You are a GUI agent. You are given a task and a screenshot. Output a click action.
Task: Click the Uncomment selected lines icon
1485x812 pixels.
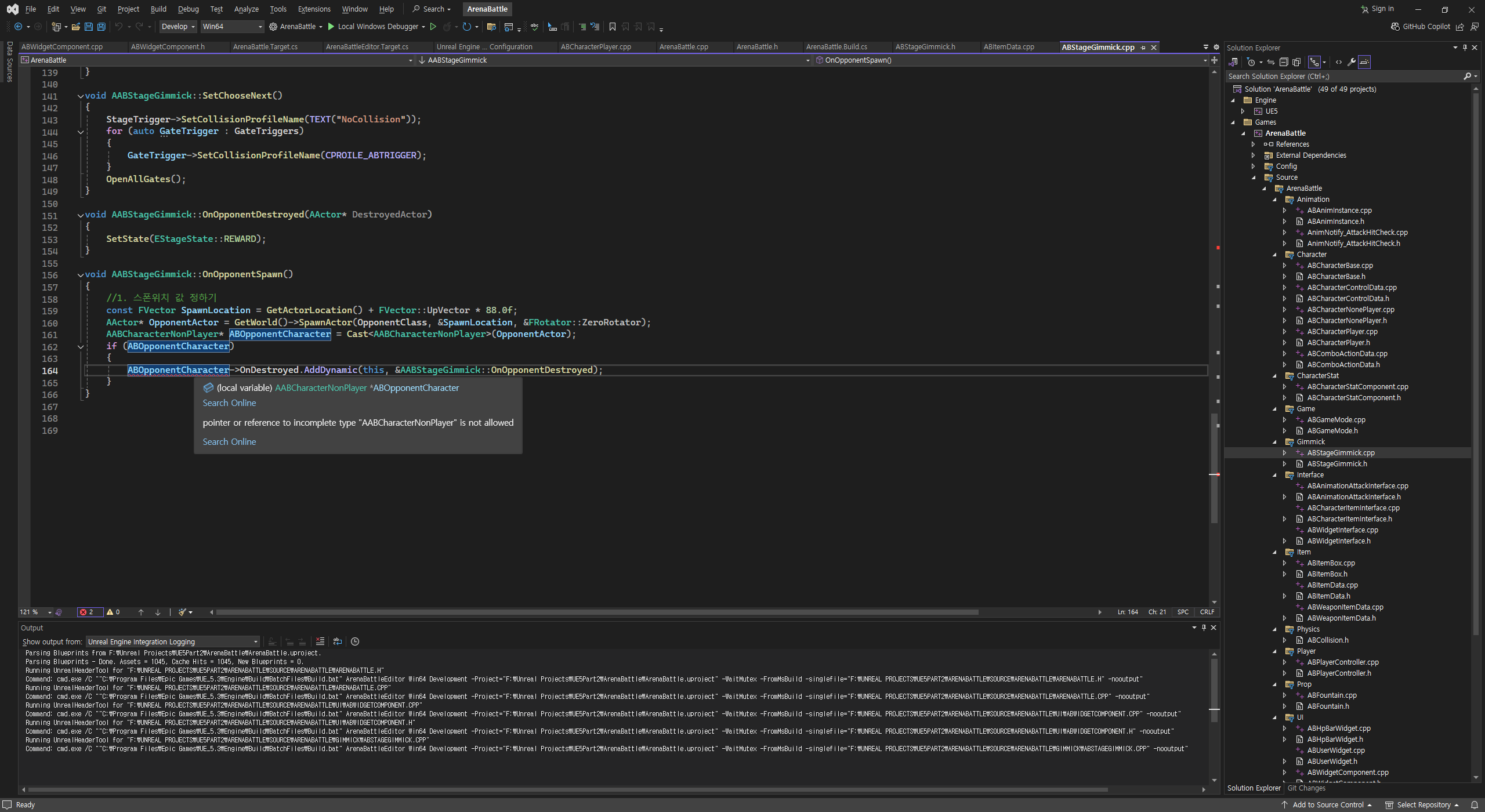[595, 27]
